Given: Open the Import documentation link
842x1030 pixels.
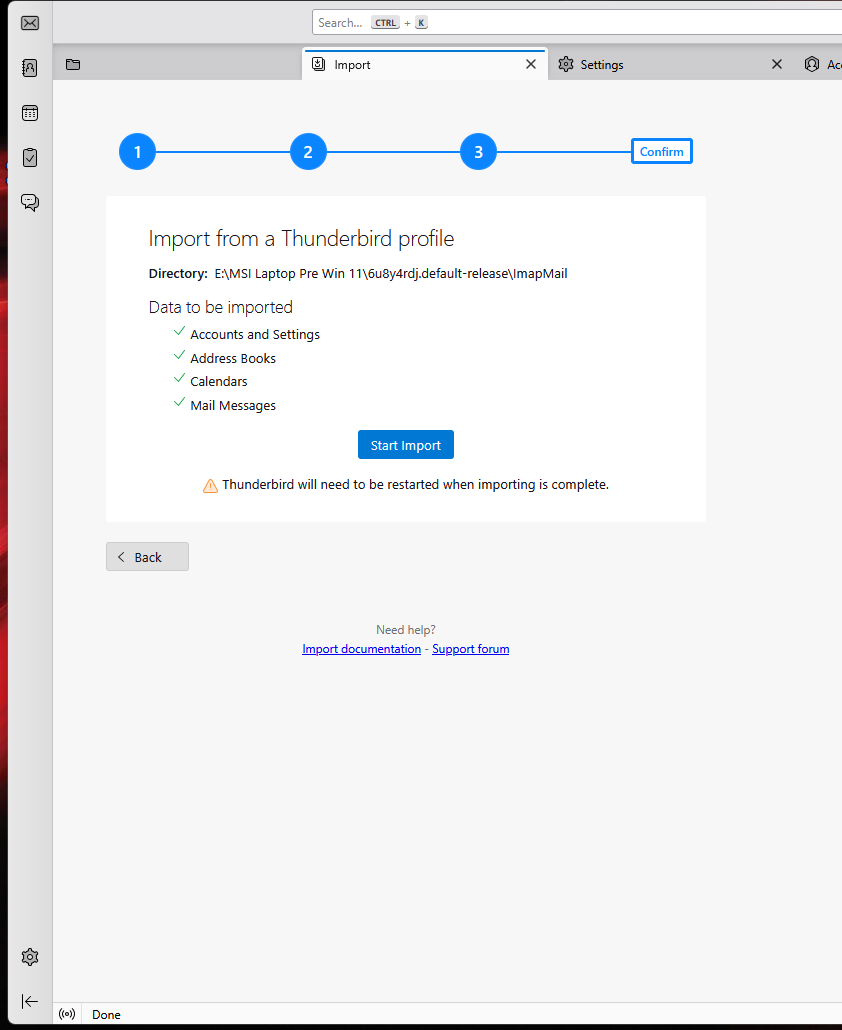Looking at the screenshot, I should 361,649.
